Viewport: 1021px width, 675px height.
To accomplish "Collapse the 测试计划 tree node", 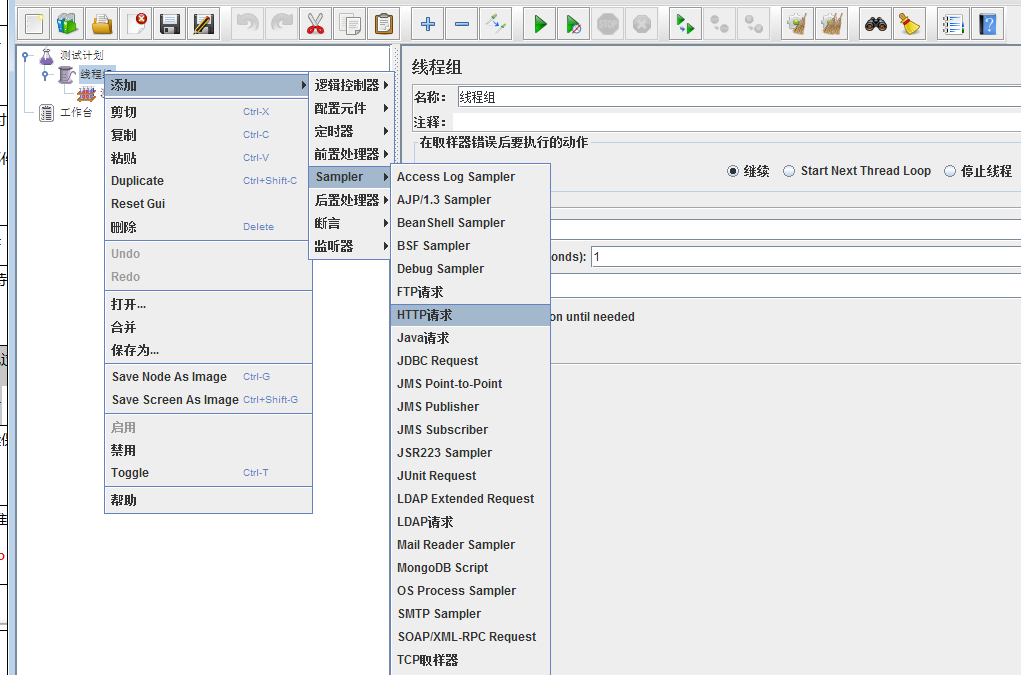I will click(26, 56).
